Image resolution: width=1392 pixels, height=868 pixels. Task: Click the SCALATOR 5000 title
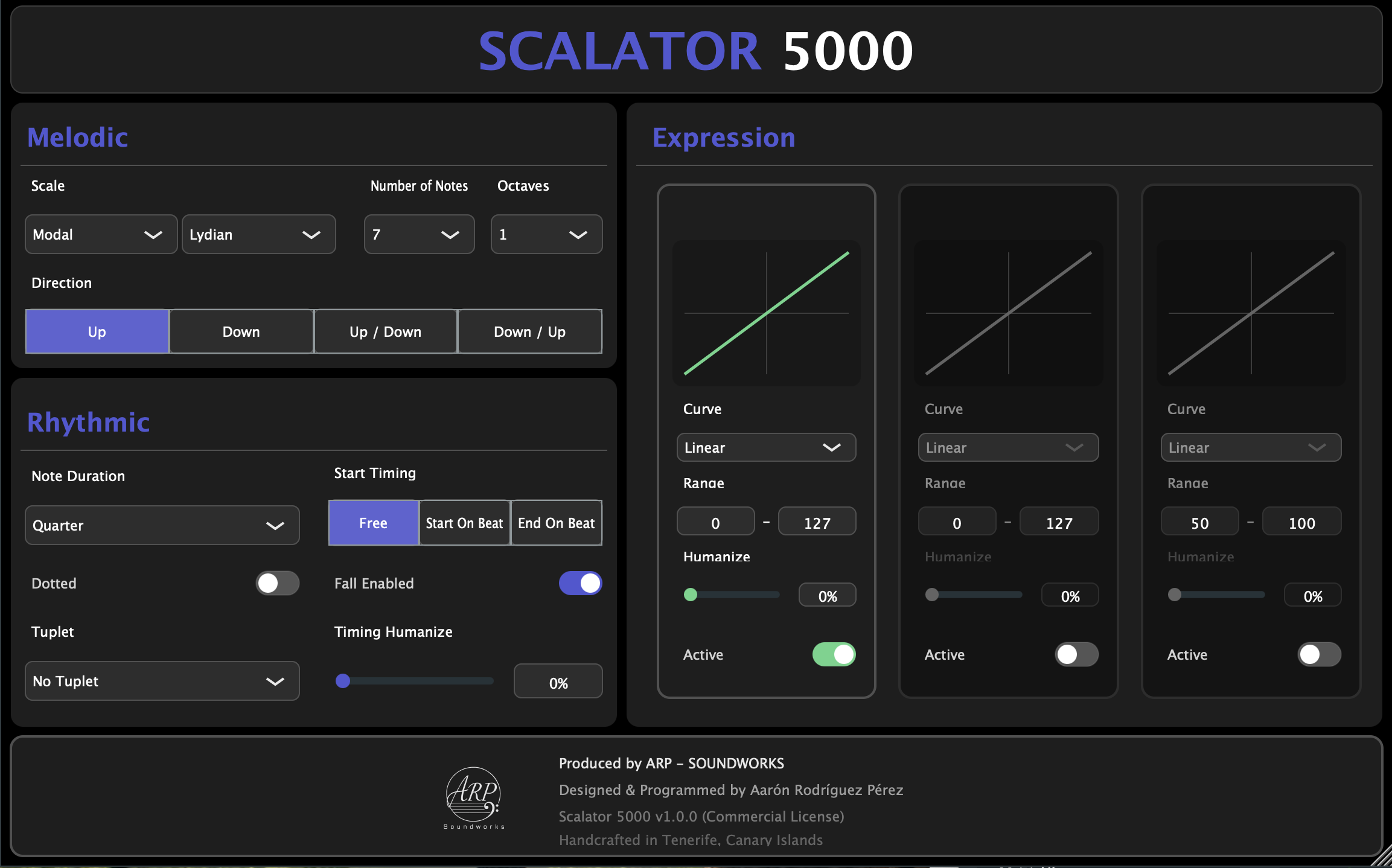pos(696,51)
